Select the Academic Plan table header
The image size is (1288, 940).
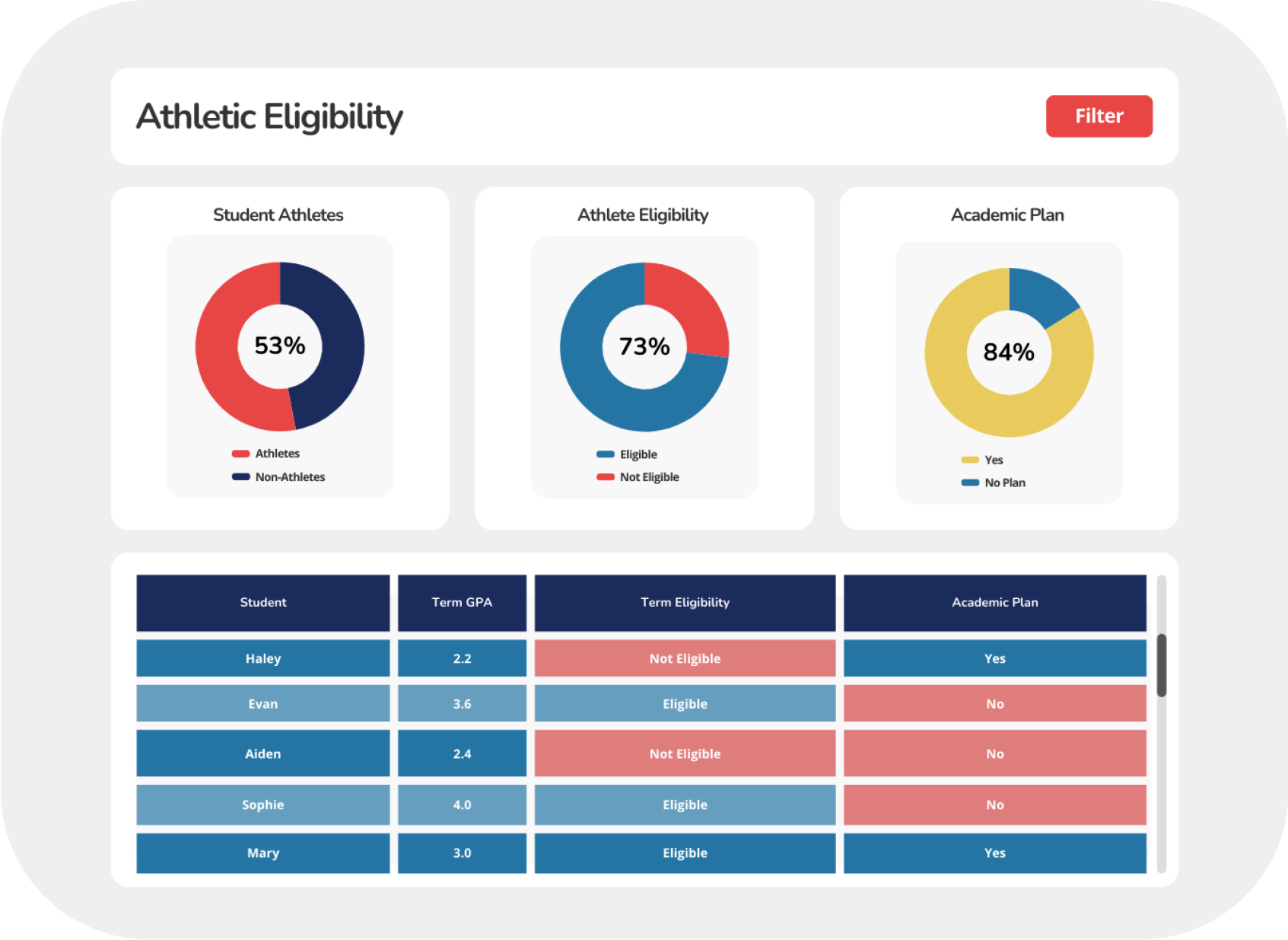pyautogui.click(x=994, y=603)
